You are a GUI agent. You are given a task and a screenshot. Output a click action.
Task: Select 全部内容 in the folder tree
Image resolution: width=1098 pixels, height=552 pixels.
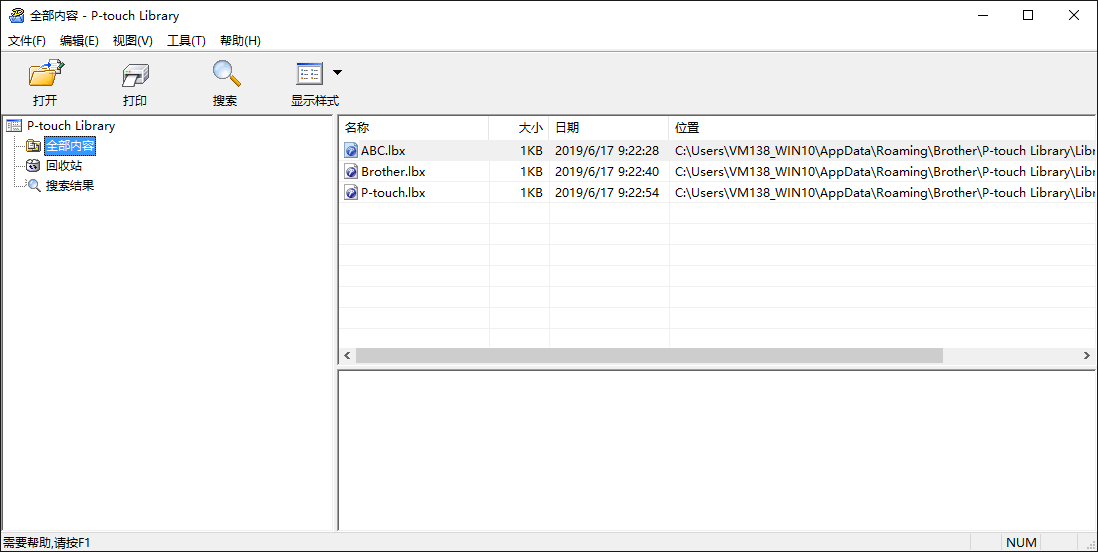70,146
